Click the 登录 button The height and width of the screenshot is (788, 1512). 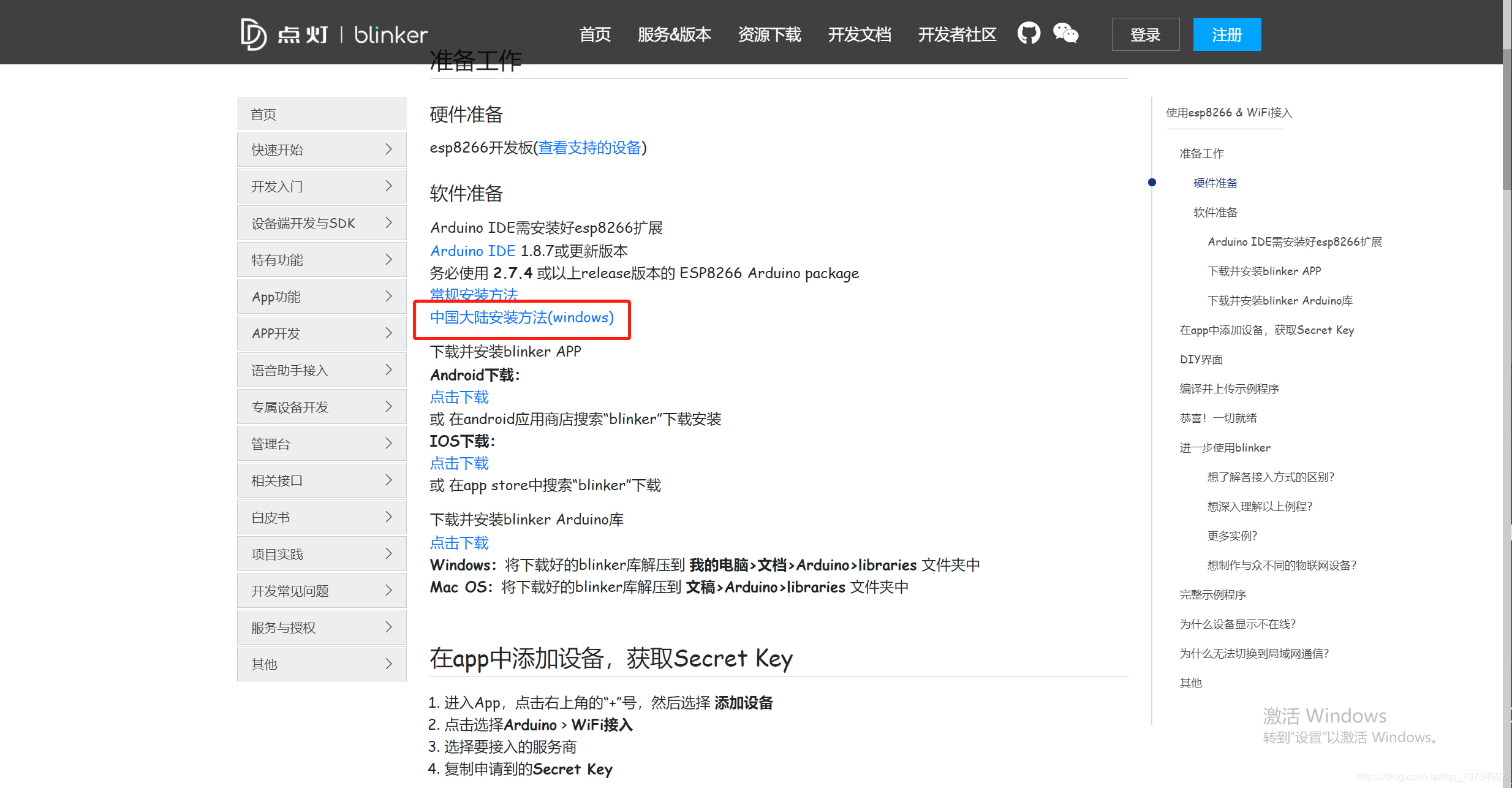pos(1144,34)
